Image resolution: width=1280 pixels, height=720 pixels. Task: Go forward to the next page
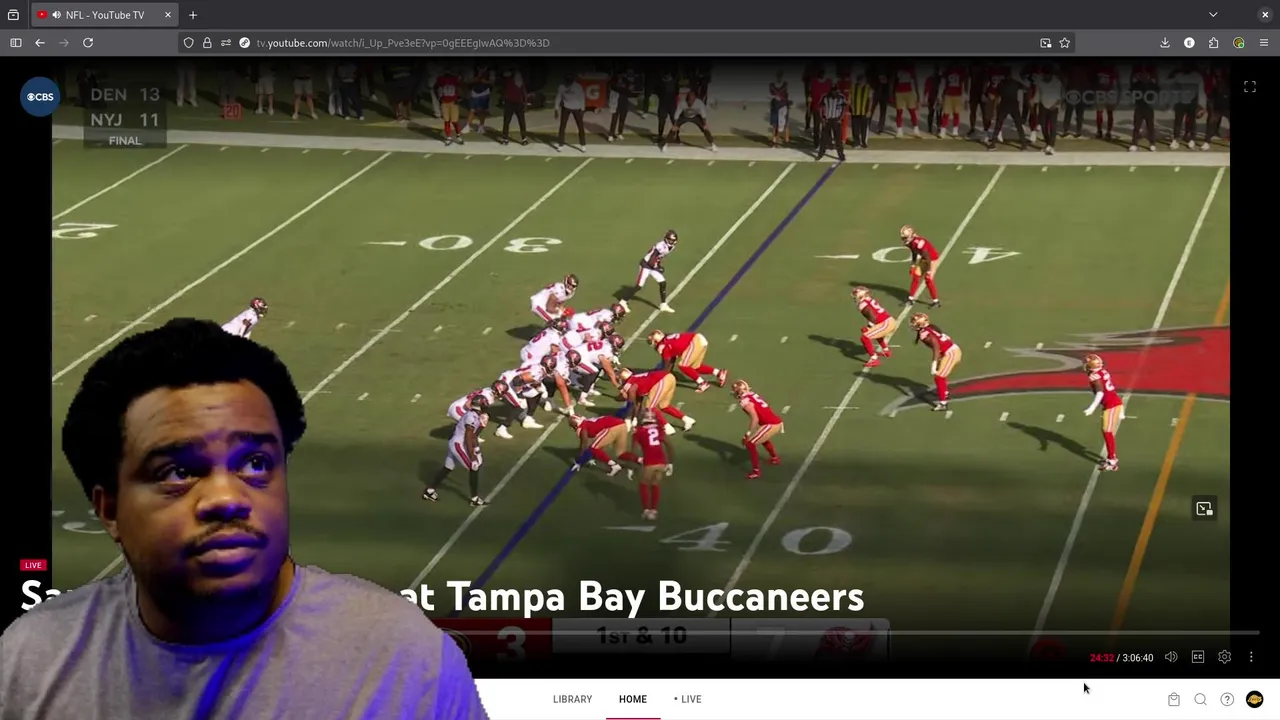click(x=64, y=43)
